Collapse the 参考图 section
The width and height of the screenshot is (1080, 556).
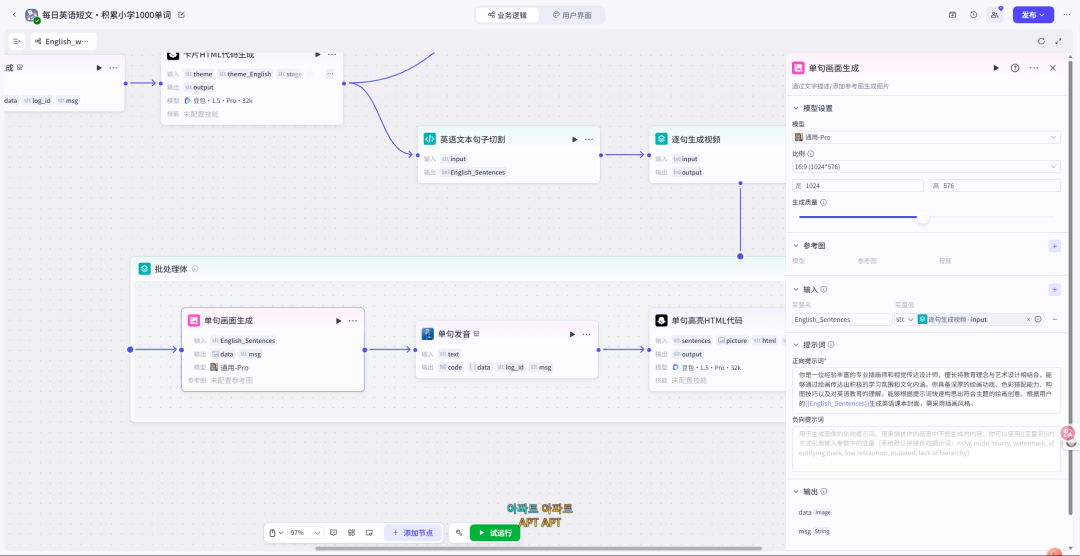coord(796,246)
